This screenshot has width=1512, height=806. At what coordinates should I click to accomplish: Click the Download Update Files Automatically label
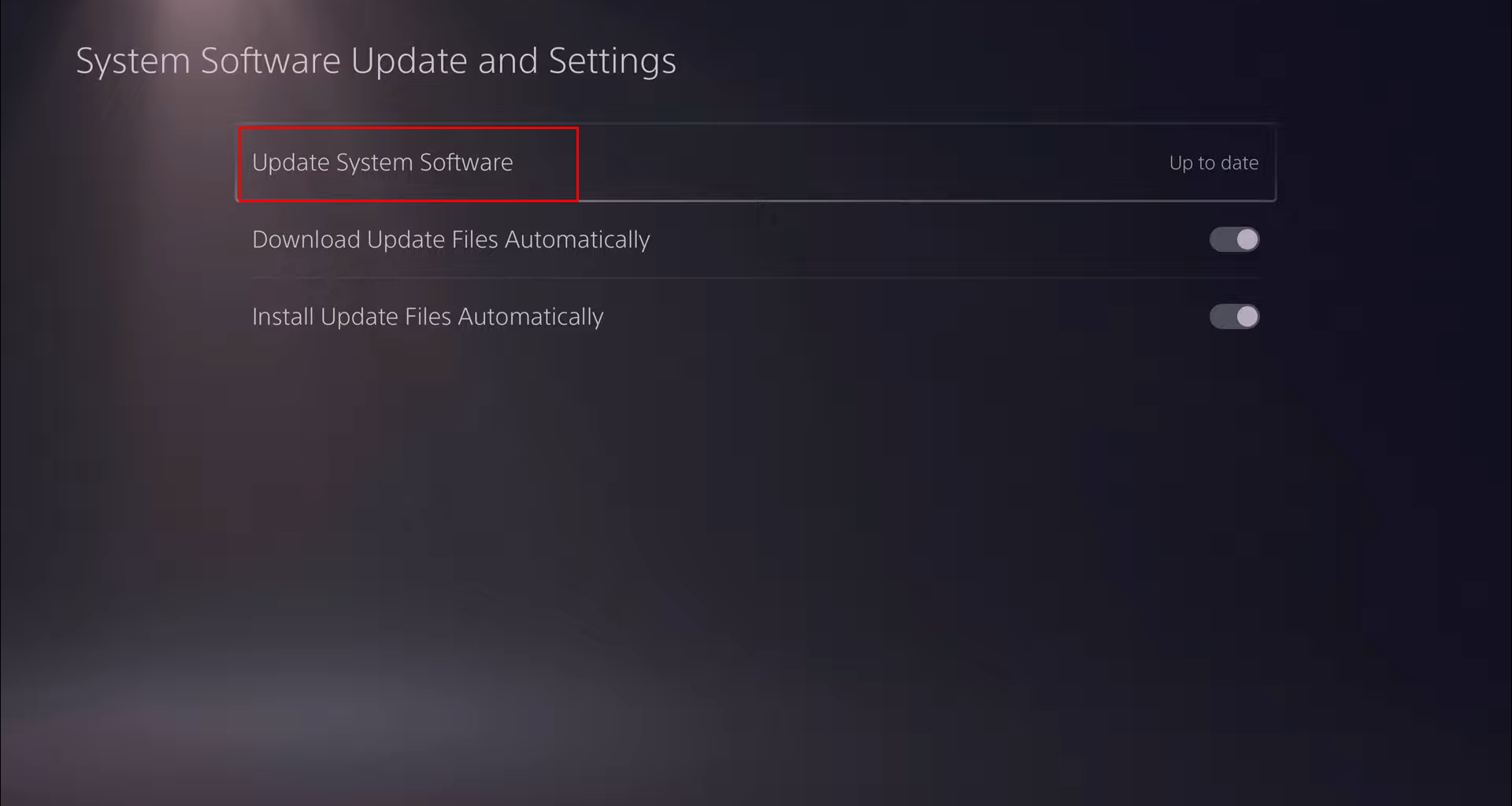tap(450, 239)
